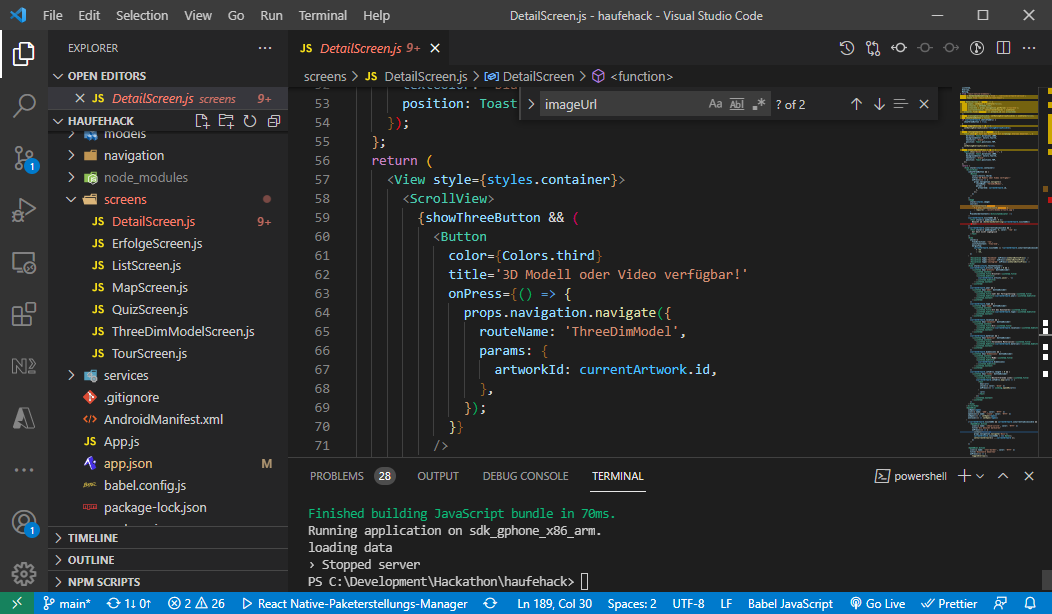Toggle Match Whole Word in find

(x=737, y=104)
